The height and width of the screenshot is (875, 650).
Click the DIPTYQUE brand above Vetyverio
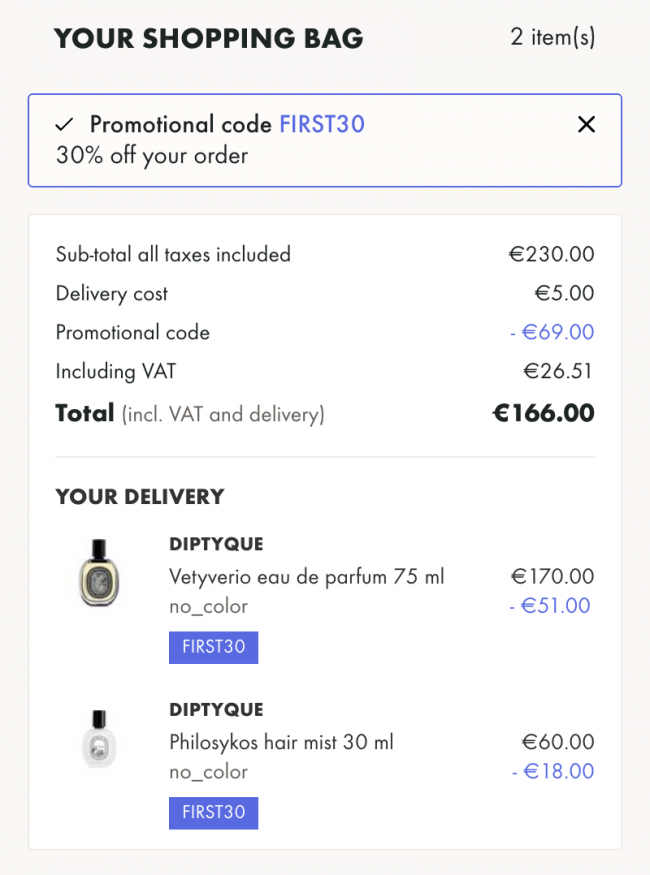[216, 544]
